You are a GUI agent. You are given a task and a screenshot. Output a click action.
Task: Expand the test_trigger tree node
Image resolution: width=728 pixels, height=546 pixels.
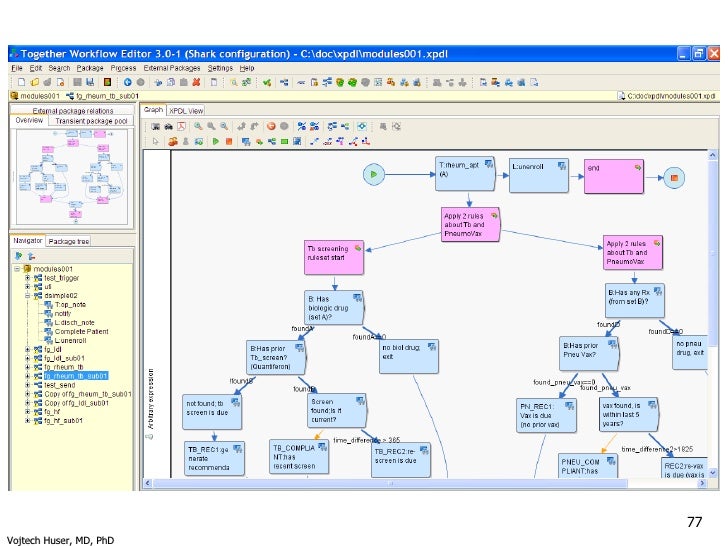click(27, 278)
